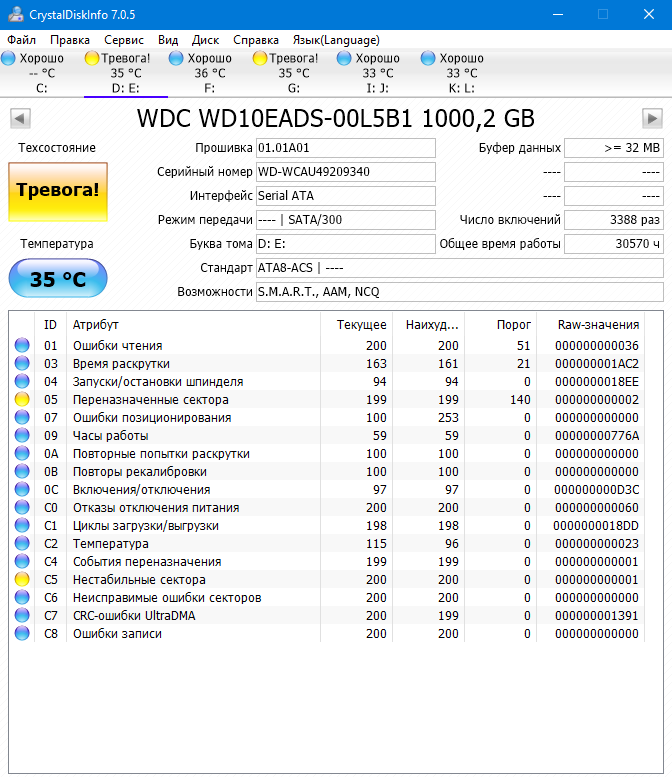Click threshold value 140 for attribute 05

pos(520,400)
